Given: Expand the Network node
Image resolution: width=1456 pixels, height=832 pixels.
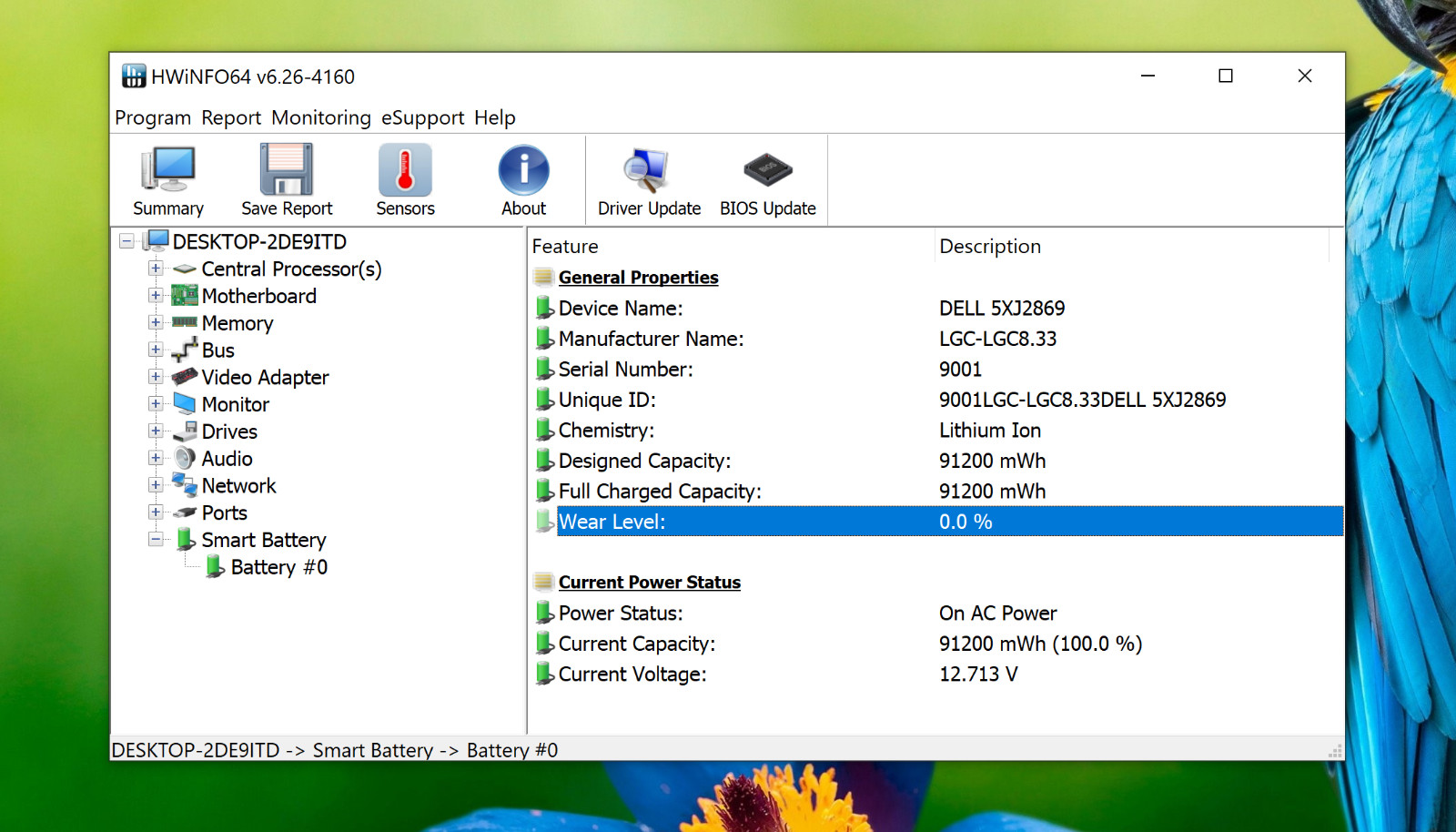Looking at the screenshot, I should coord(156,485).
